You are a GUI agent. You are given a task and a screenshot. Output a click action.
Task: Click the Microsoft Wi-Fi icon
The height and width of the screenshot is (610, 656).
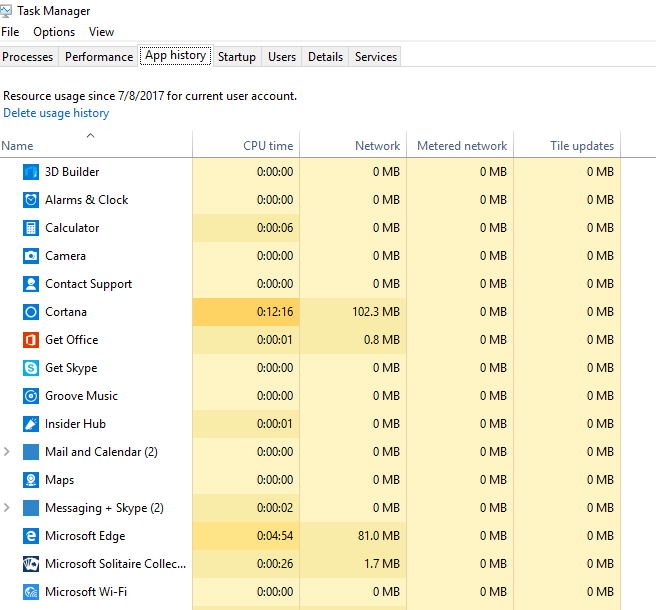coord(31,592)
